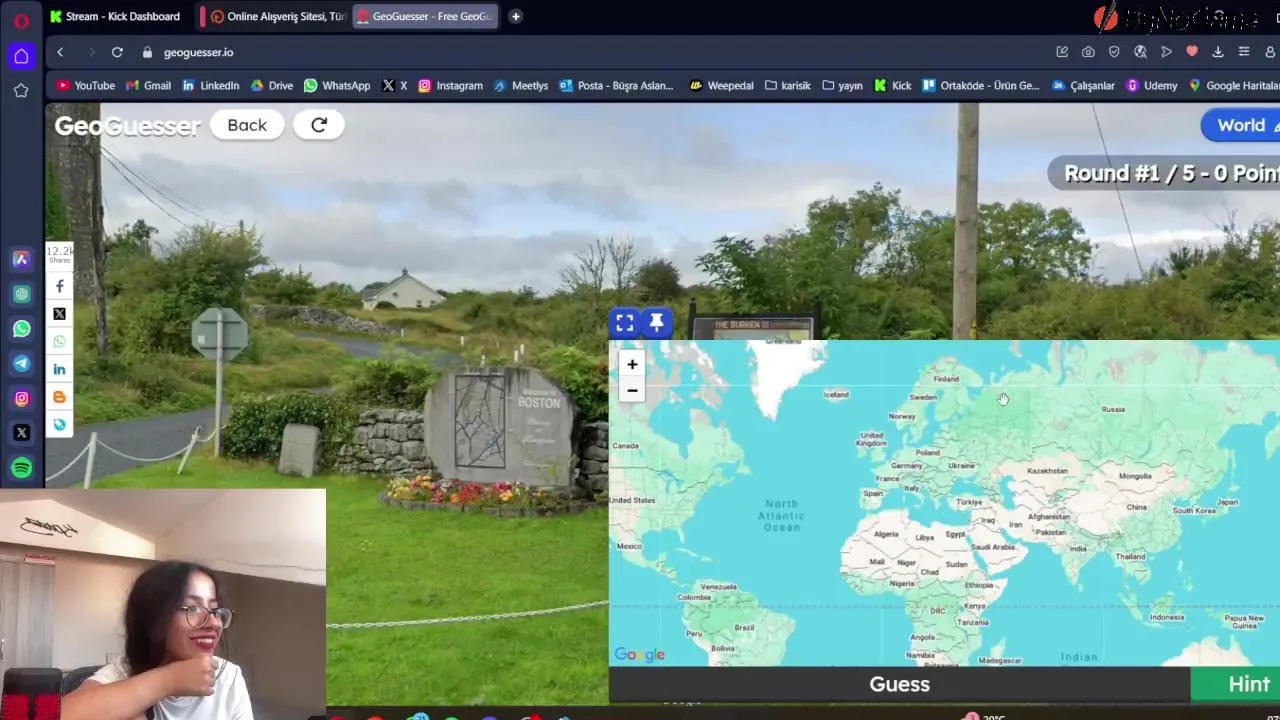The height and width of the screenshot is (720, 1280).
Task: Select the GeoGuesser browser tab
Action: pos(426,16)
